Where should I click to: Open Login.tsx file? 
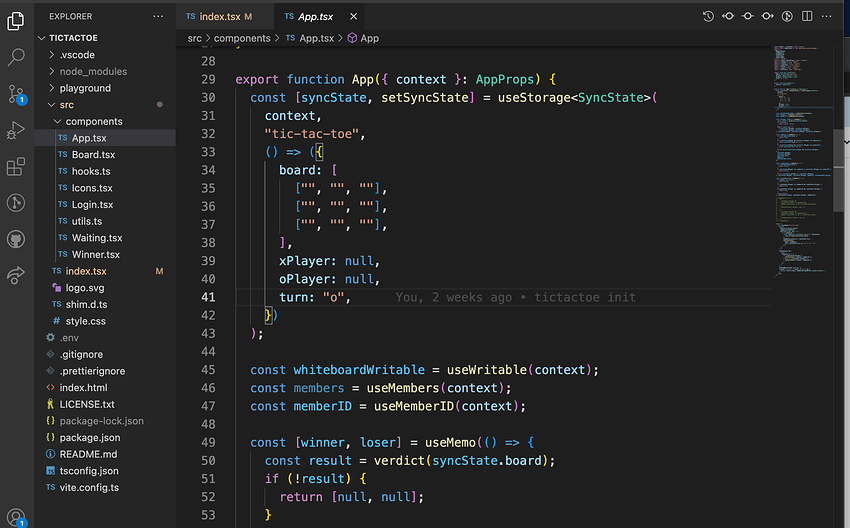tap(105, 204)
